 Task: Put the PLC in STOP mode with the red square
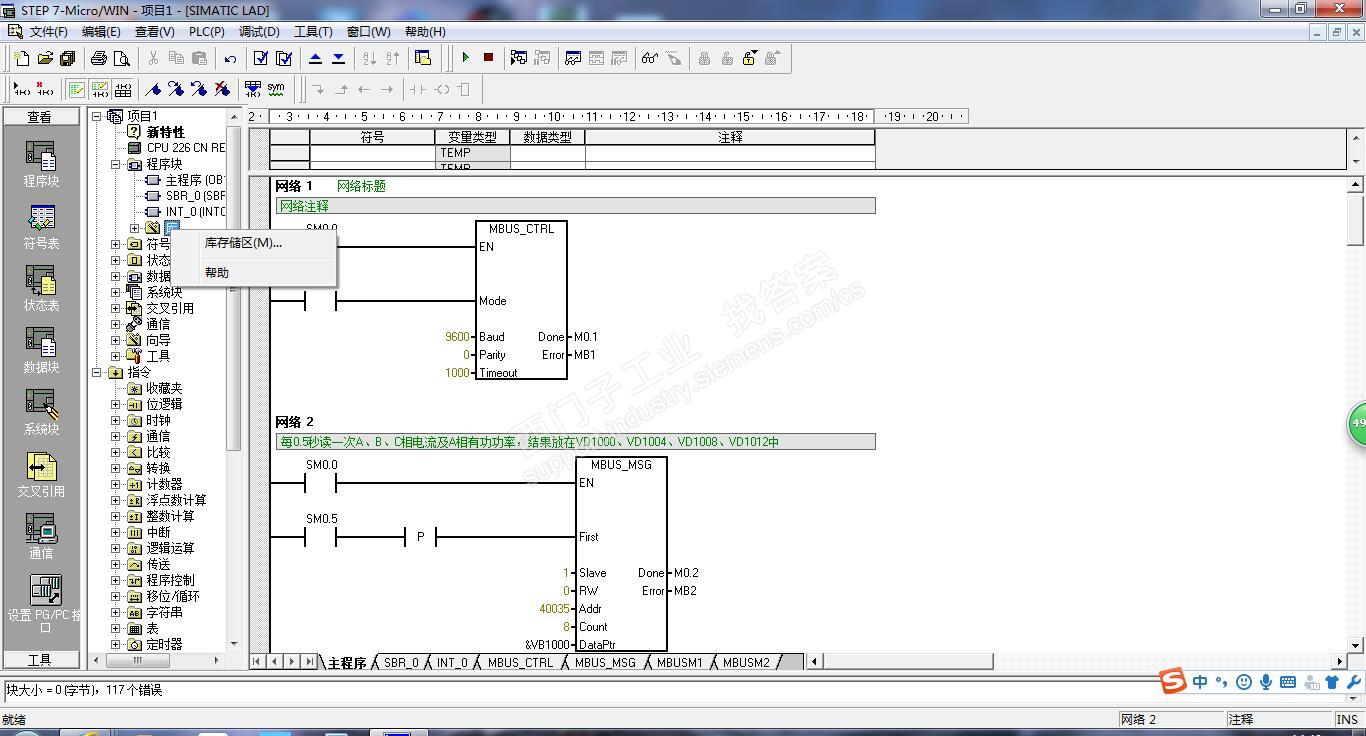click(488, 58)
